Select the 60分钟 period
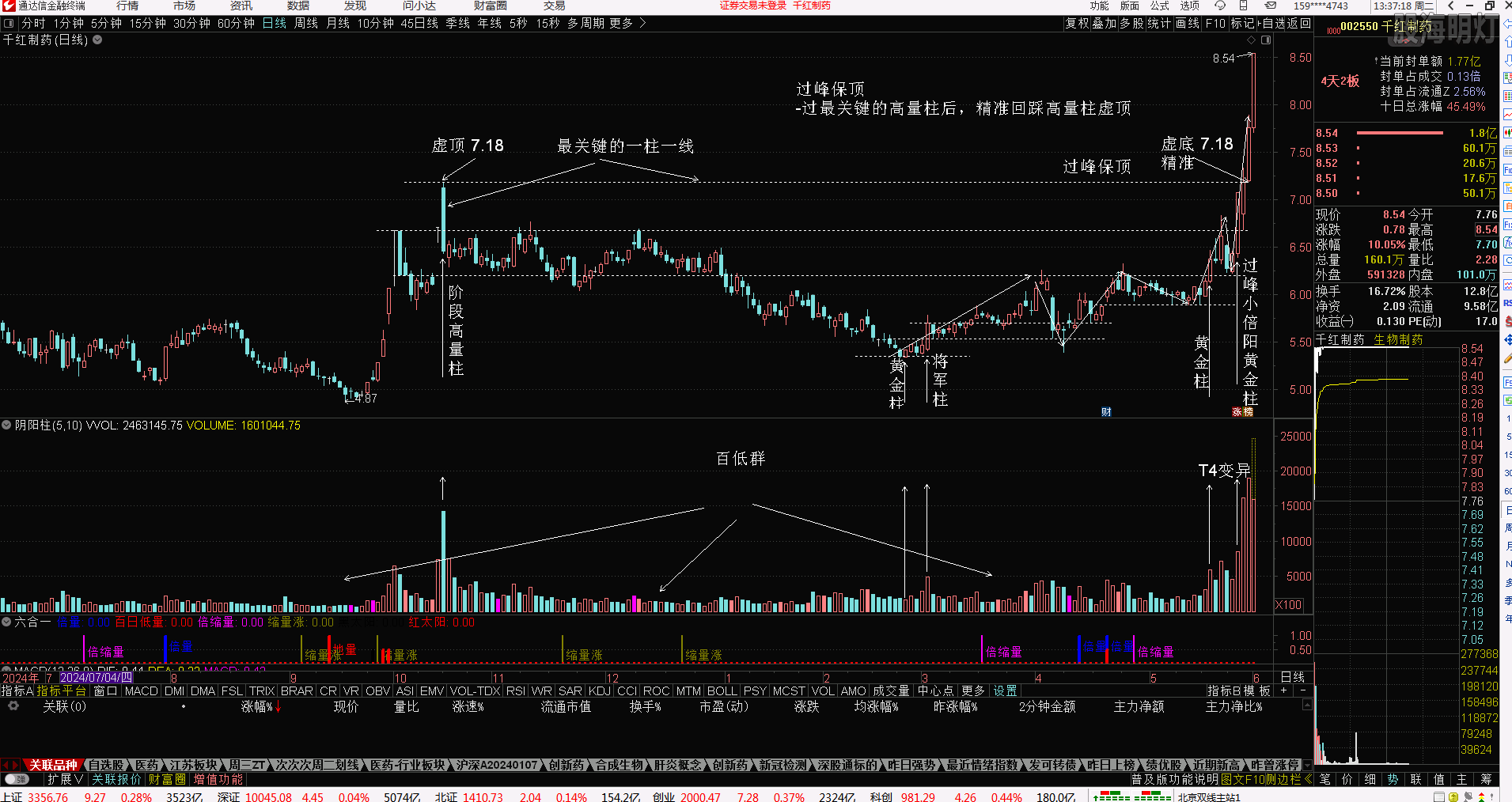The height and width of the screenshot is (802, 1512). click(237, 23)
